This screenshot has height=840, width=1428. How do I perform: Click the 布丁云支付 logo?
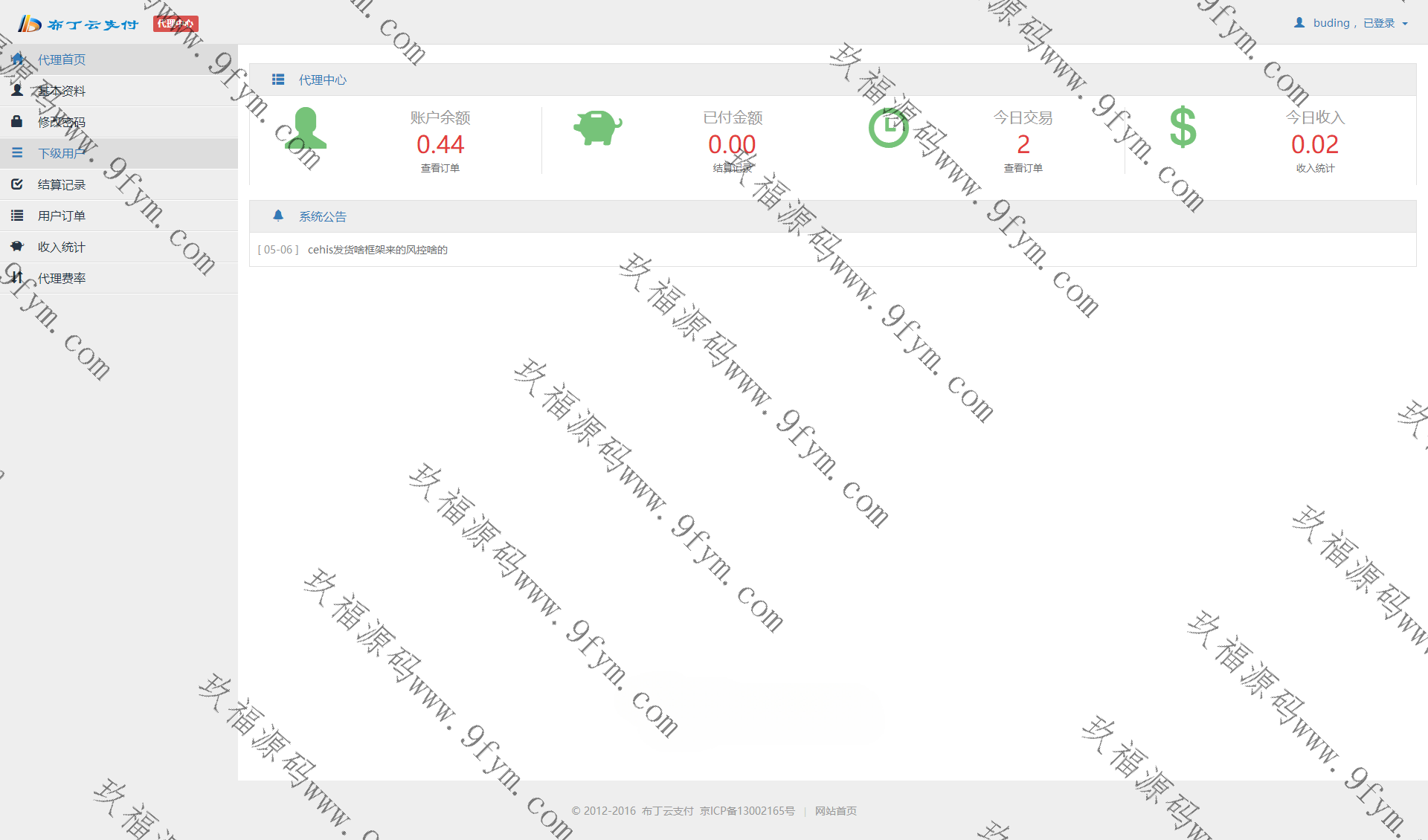point(79,24)
